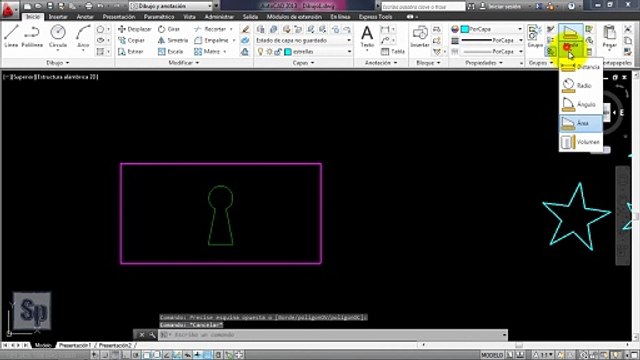
Task: Click the keyword search field in title bar
Action: (423, 6)
